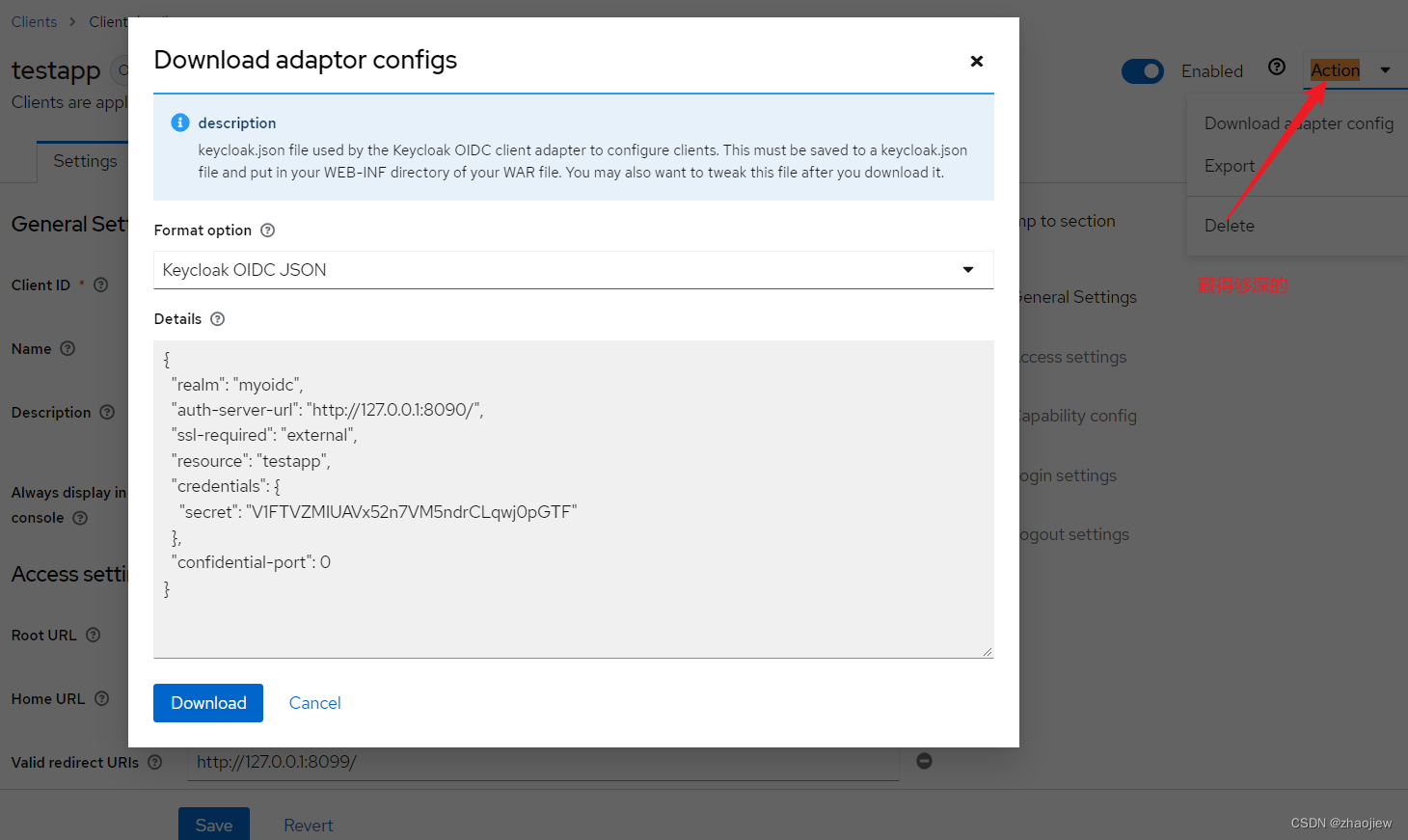
Task: Toggle the Enabled switch for testapp
Action: click(x=1143, y=71)
